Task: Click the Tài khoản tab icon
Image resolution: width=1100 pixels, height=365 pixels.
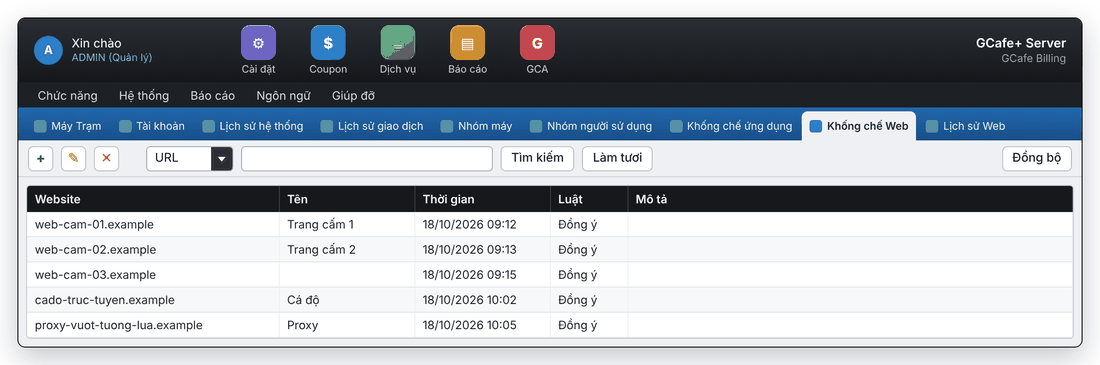Action: click(x=126, y=126)
